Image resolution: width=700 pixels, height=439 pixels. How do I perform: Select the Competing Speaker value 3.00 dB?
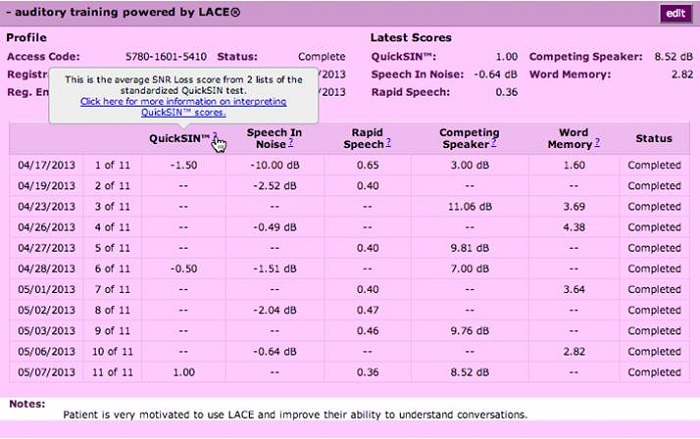(469, 165)
